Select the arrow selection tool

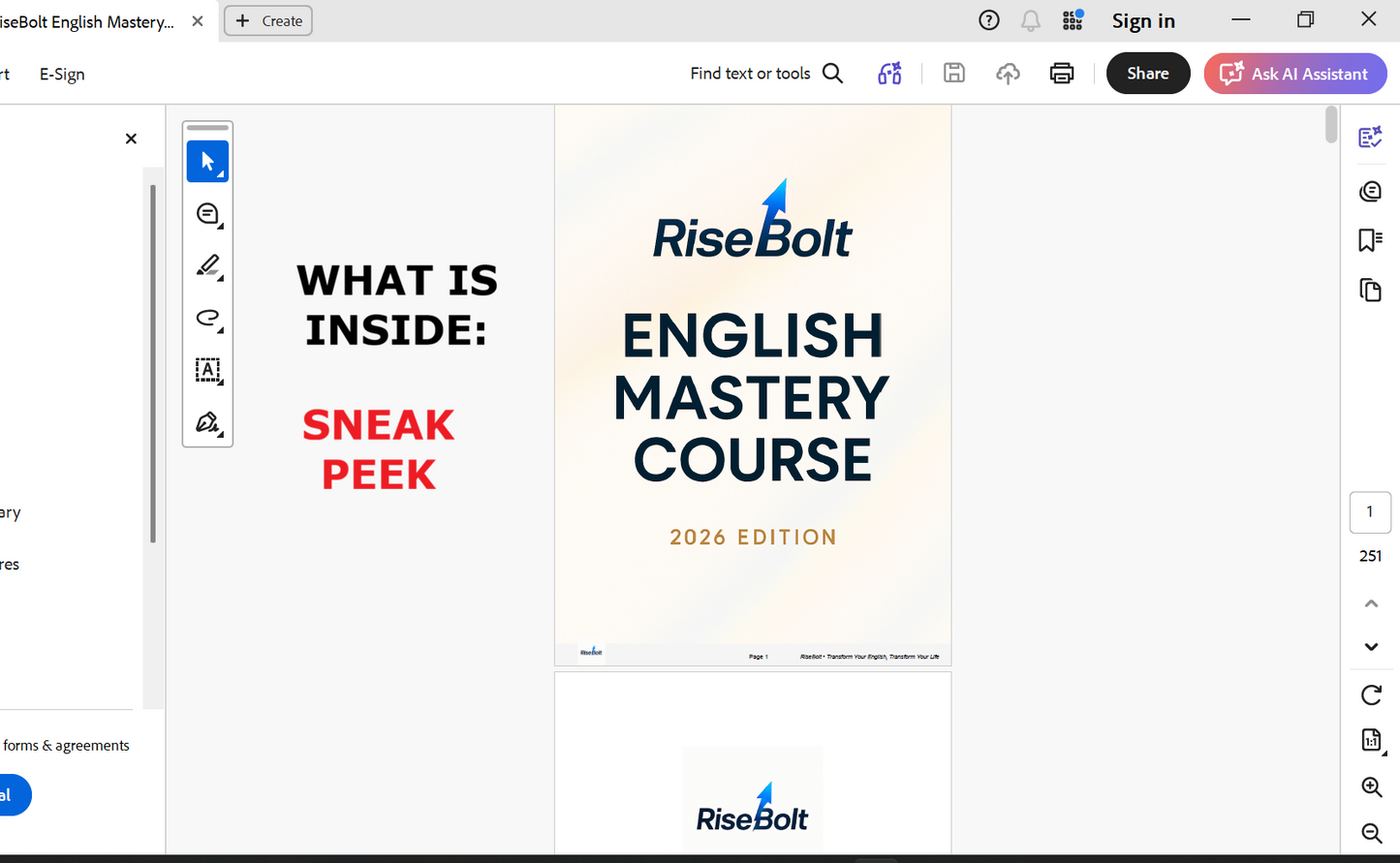tap(207, 162)
